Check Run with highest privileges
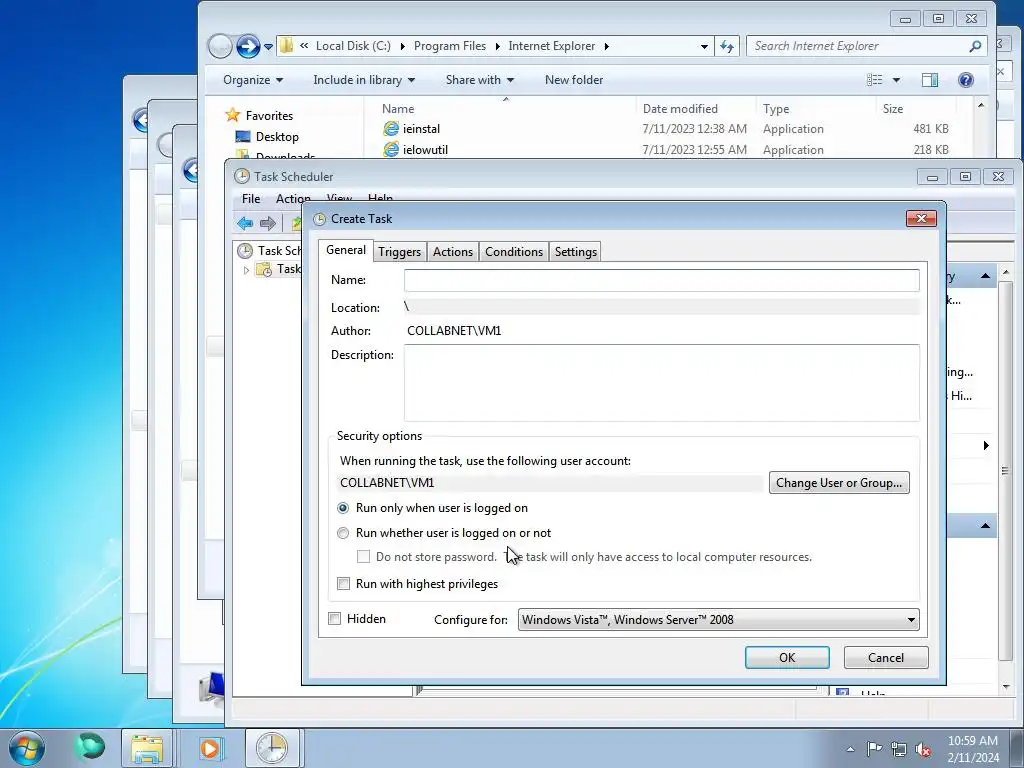 pos(344,584)
